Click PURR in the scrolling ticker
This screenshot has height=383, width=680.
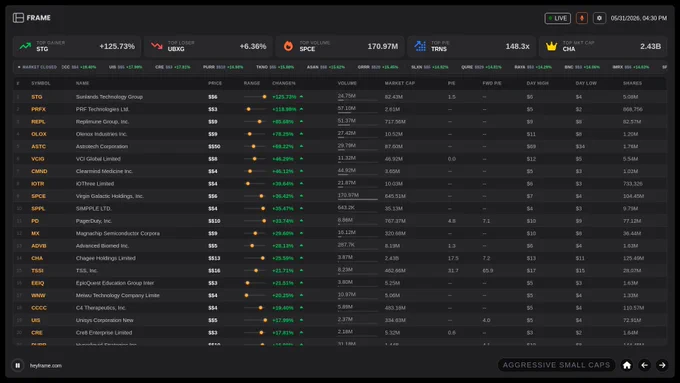[223, 67]
